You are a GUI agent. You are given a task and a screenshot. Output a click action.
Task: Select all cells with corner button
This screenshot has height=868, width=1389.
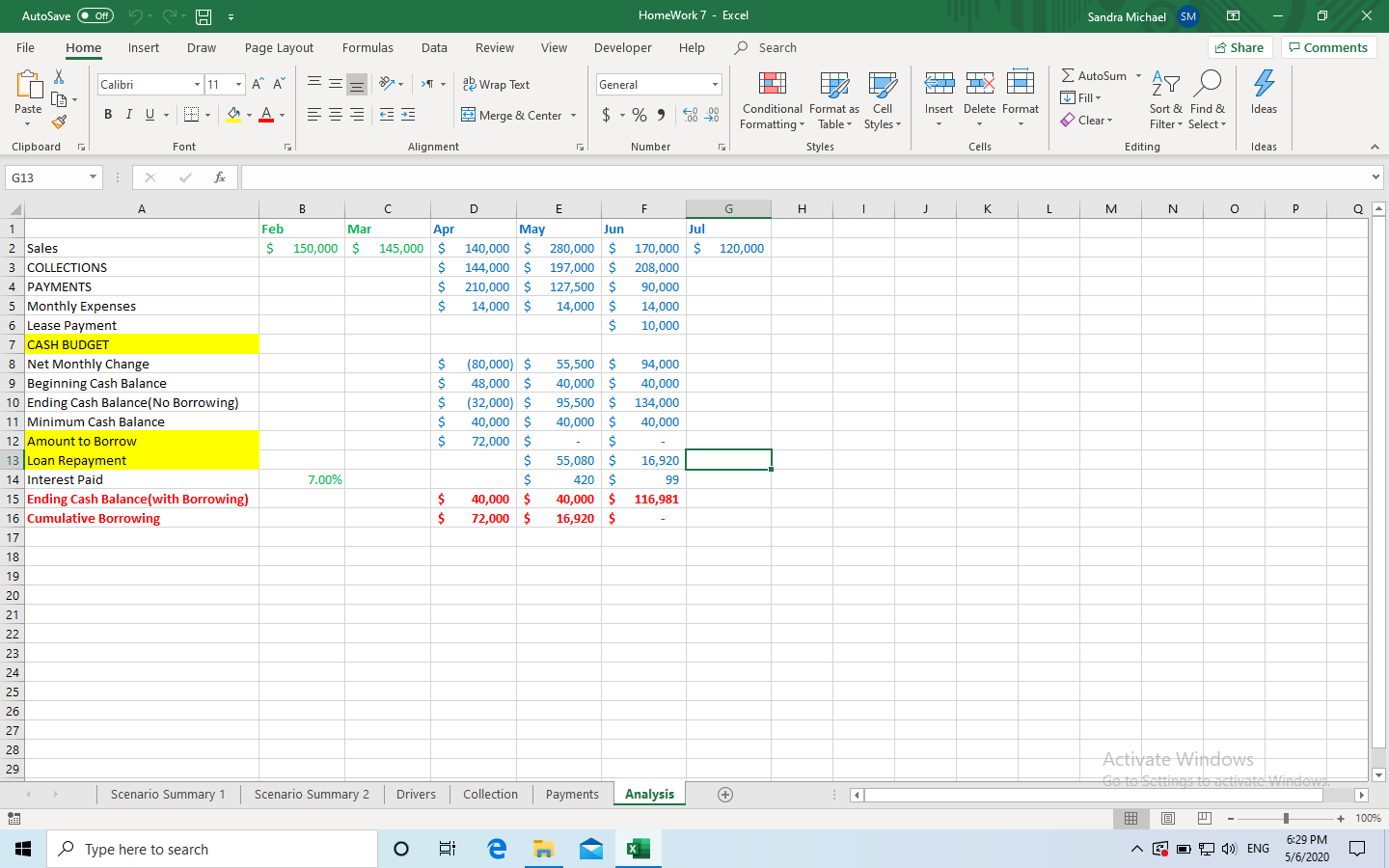pos(14,209)
